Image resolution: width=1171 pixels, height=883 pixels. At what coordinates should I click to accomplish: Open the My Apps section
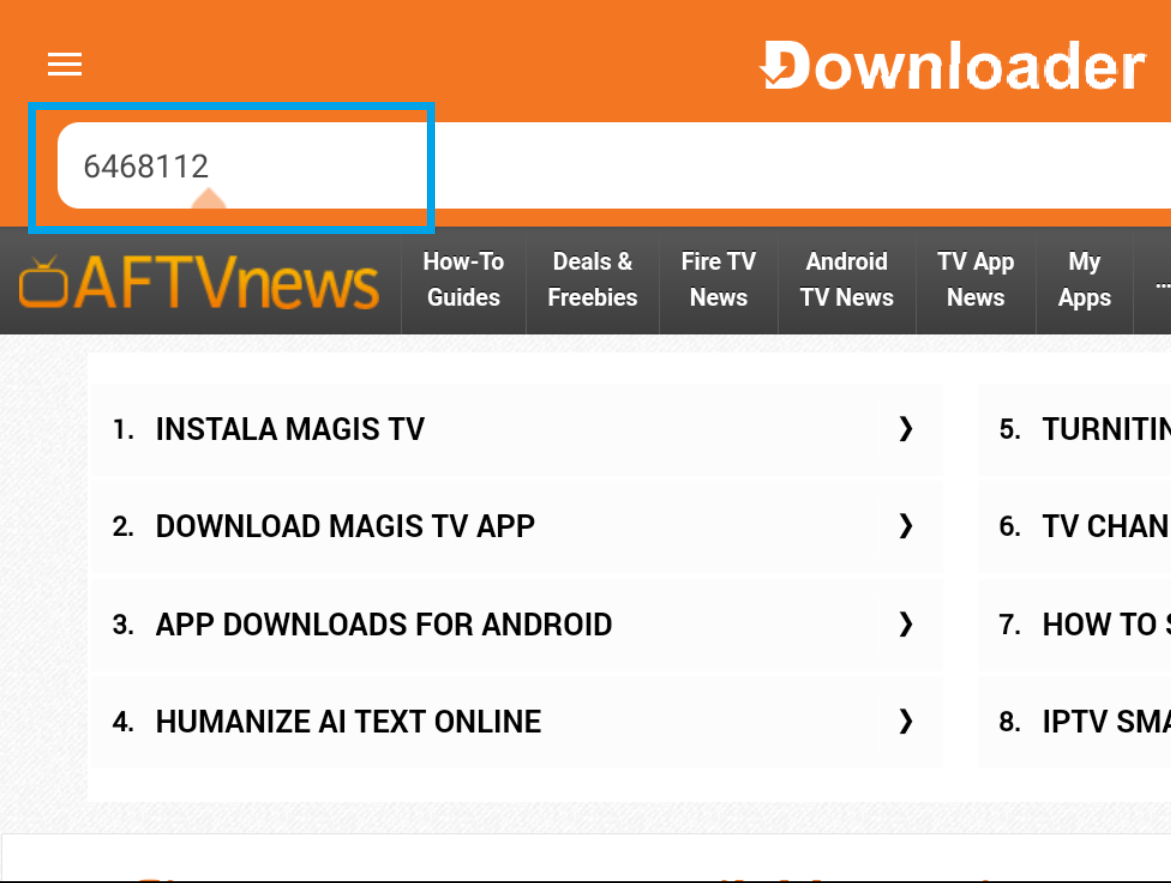pyautogui.click(x=1084, y=281)
